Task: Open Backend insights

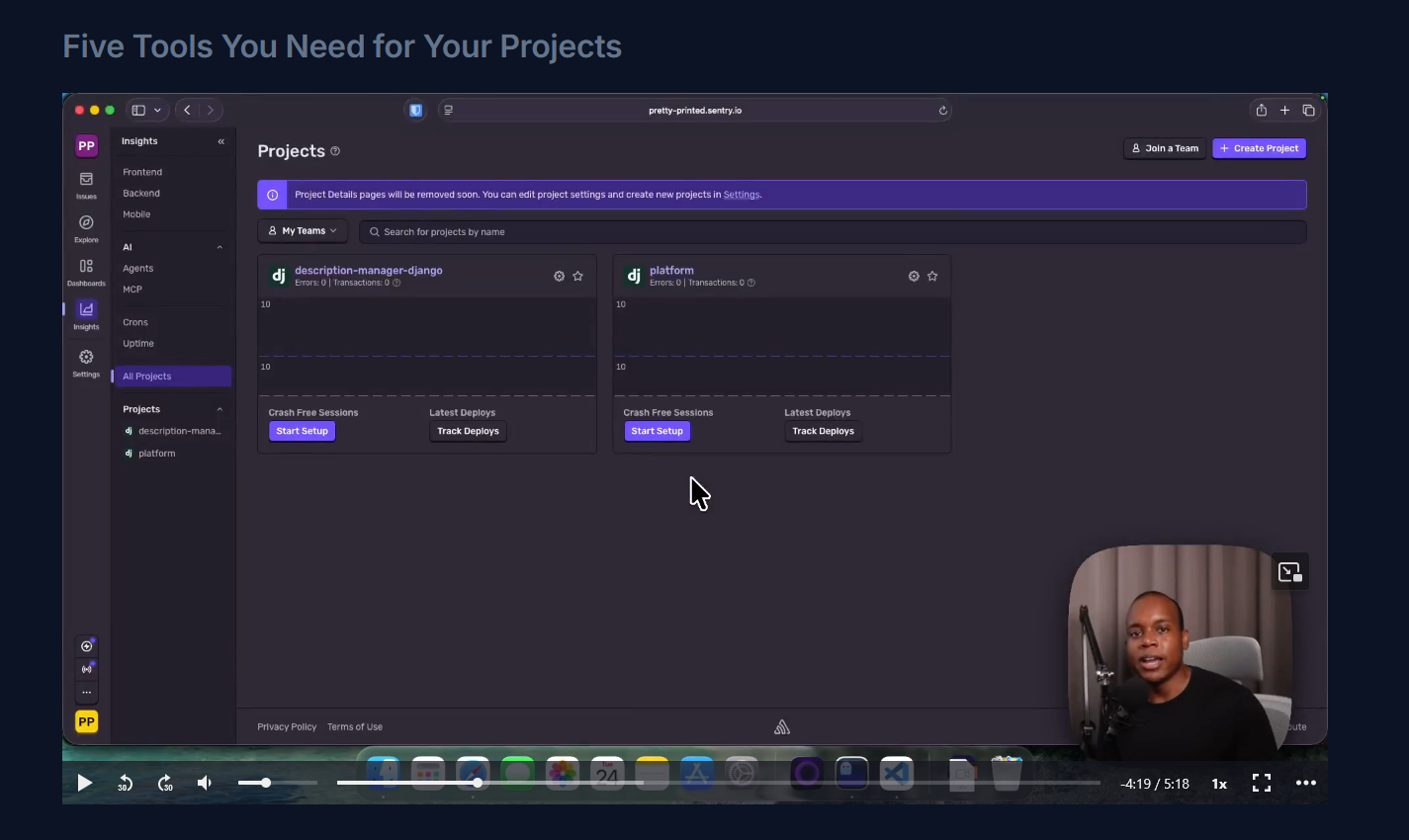Action: click(141, 193)
